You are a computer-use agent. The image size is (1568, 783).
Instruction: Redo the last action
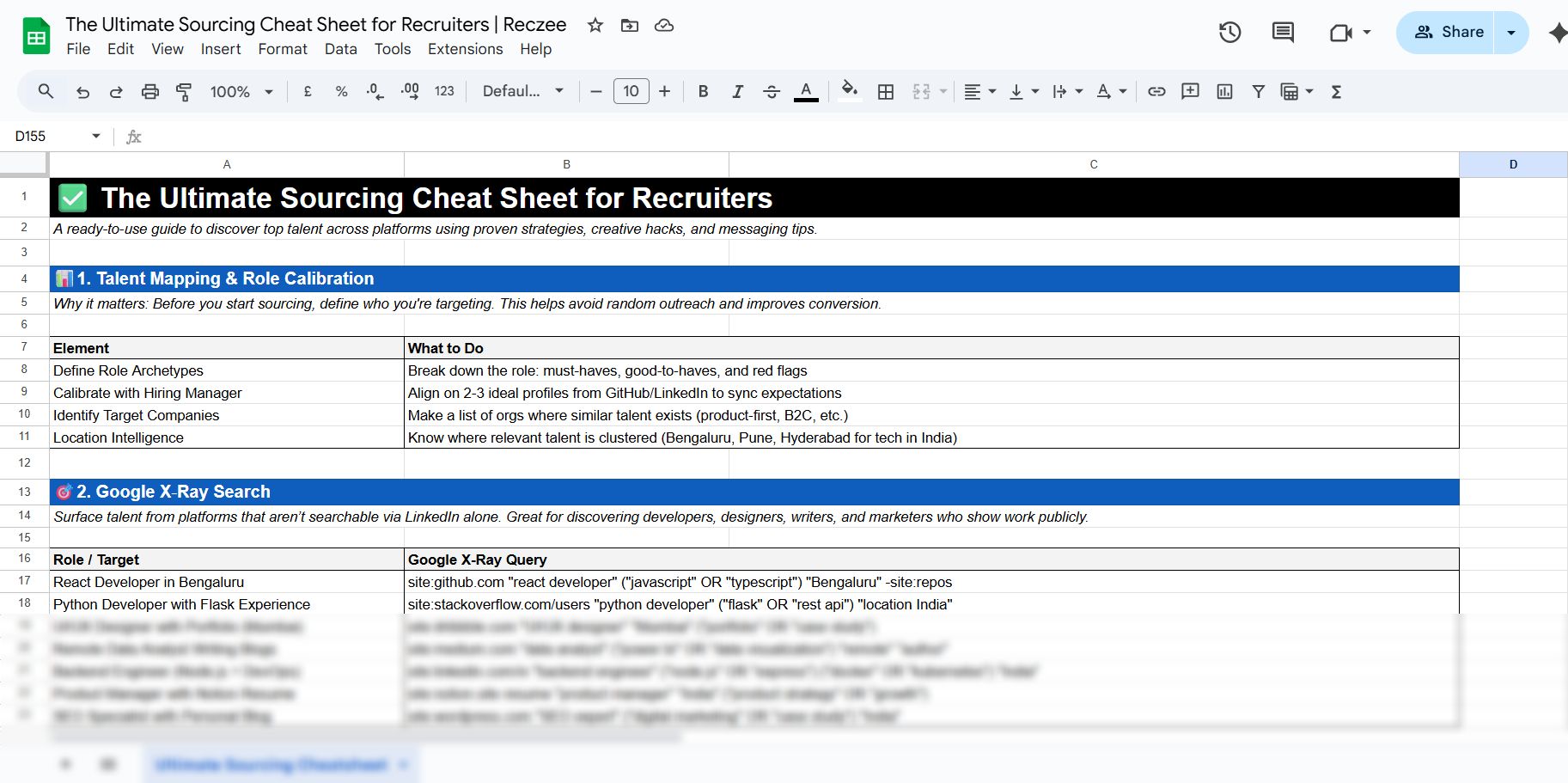pyautogui.click(x=116, y=91)
